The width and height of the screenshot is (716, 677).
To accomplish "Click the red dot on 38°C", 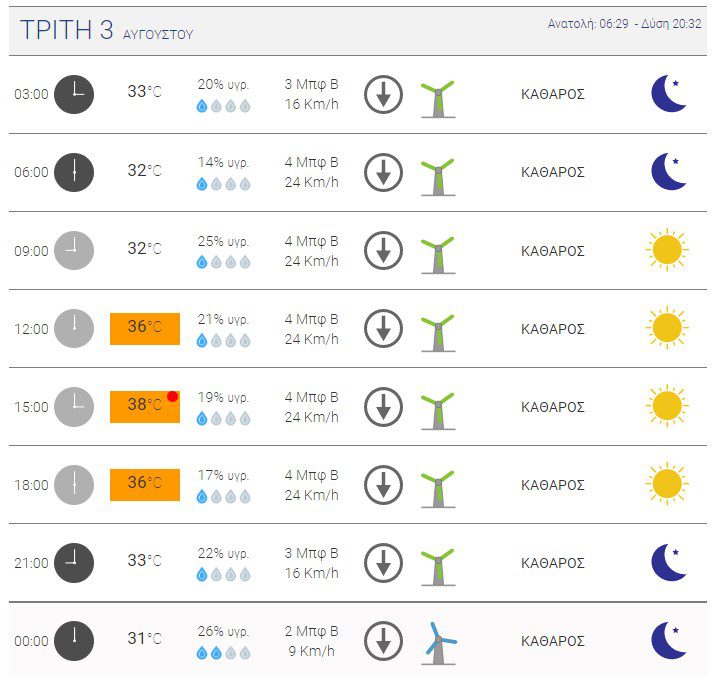I will pyautogui.click(x=173, y=396).
